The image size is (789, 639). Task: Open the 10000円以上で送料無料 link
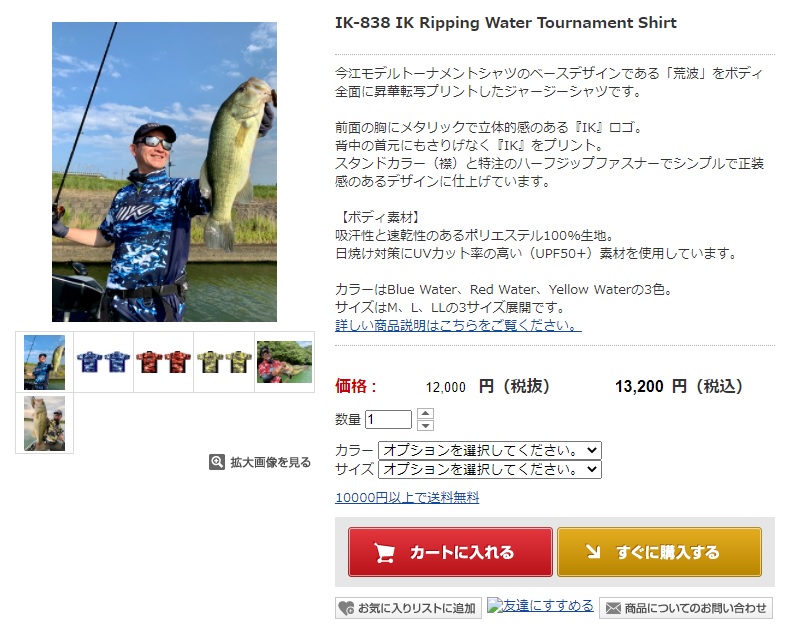pyautogui.click(x=407, y=498)
